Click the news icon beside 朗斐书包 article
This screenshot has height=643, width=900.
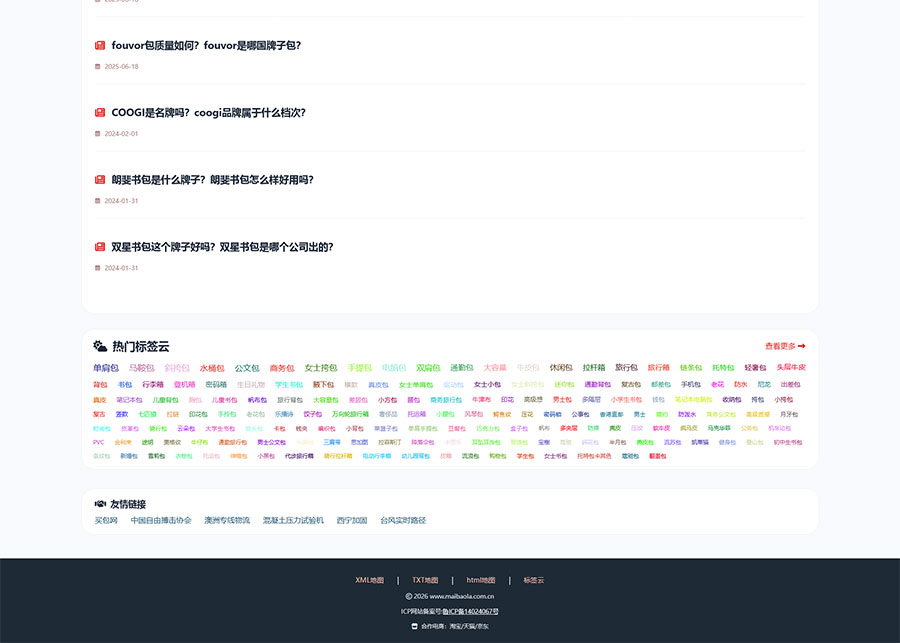(100, 180)
